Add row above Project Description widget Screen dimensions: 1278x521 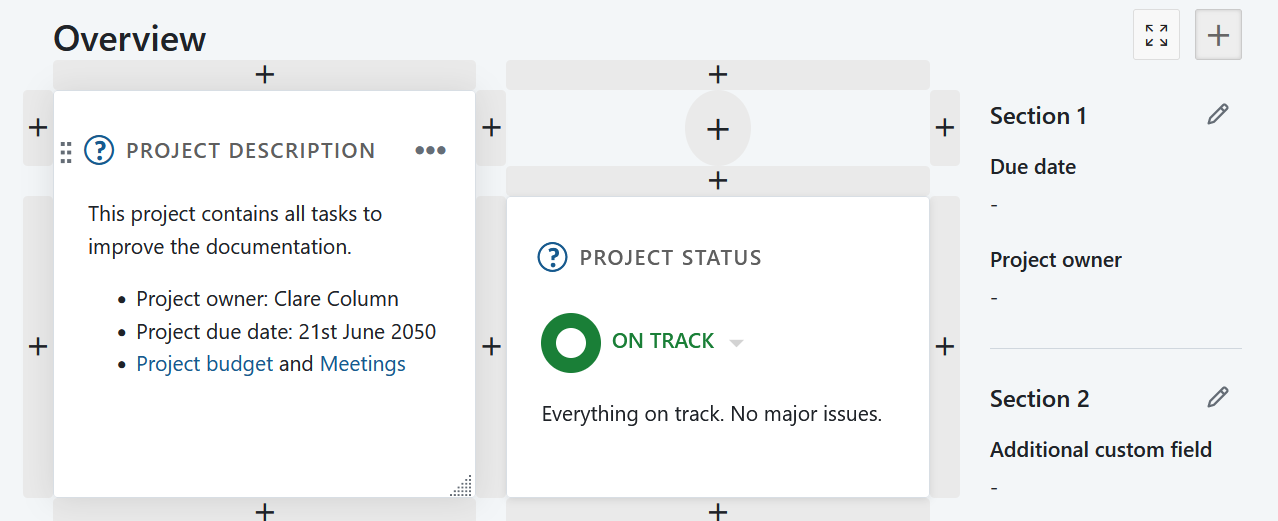[264, 75]
